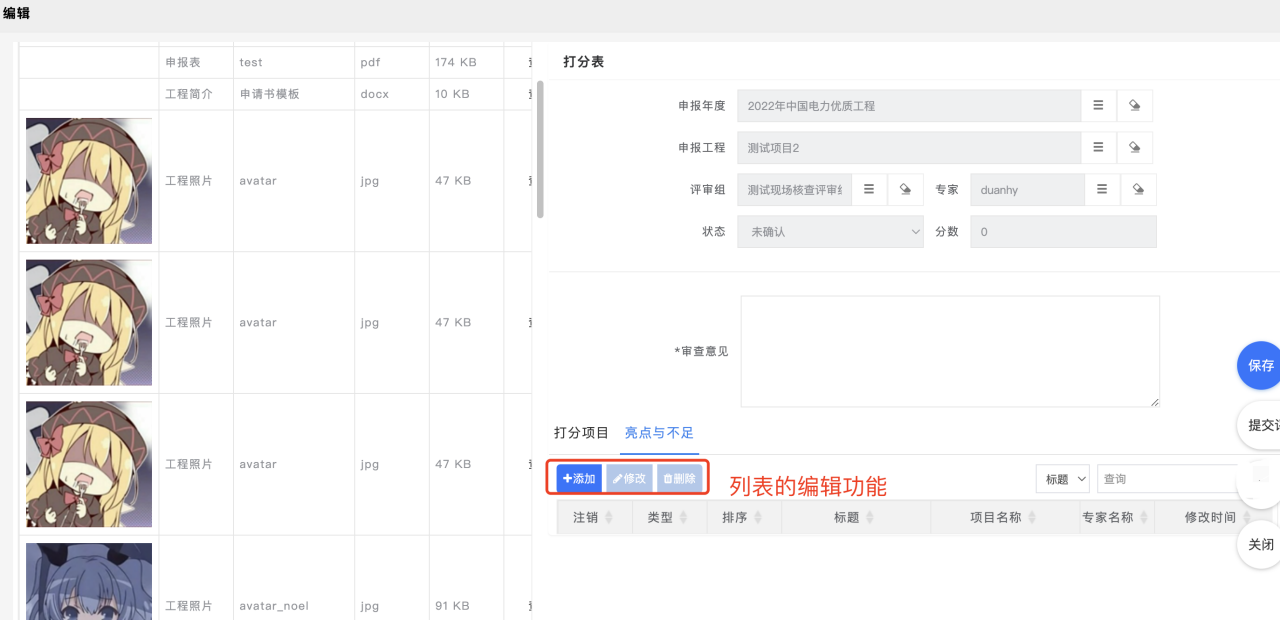Sort table by 注销 column
1280x620 pixels.
(x=594, y=517)
